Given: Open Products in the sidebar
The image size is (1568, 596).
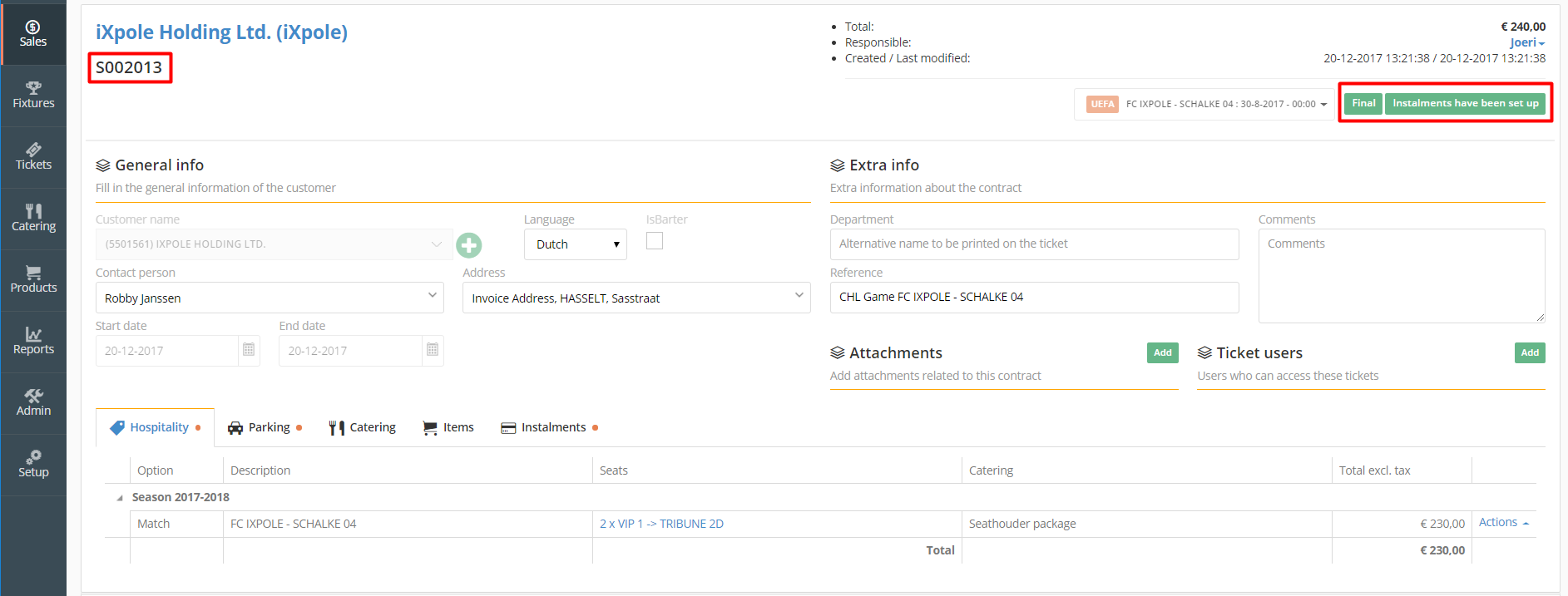Looking at the screenshot, I should [33, 280].
